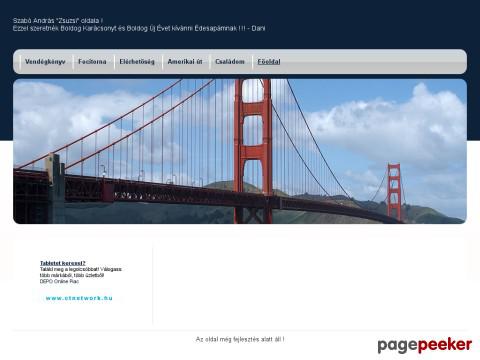Screen dimensions: 480x360
Task: Click the Golden Gate bridge banner image
Action: point(240,151)
